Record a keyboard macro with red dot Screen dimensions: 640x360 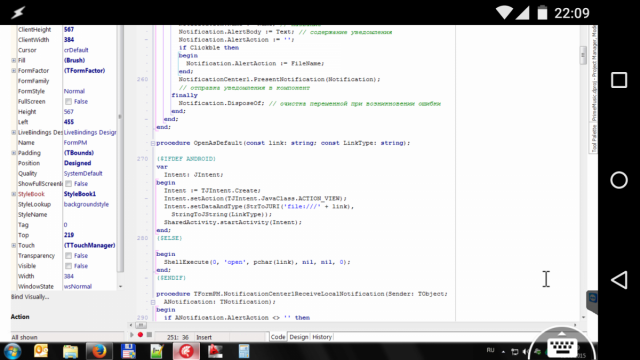[x=140, y=335]
